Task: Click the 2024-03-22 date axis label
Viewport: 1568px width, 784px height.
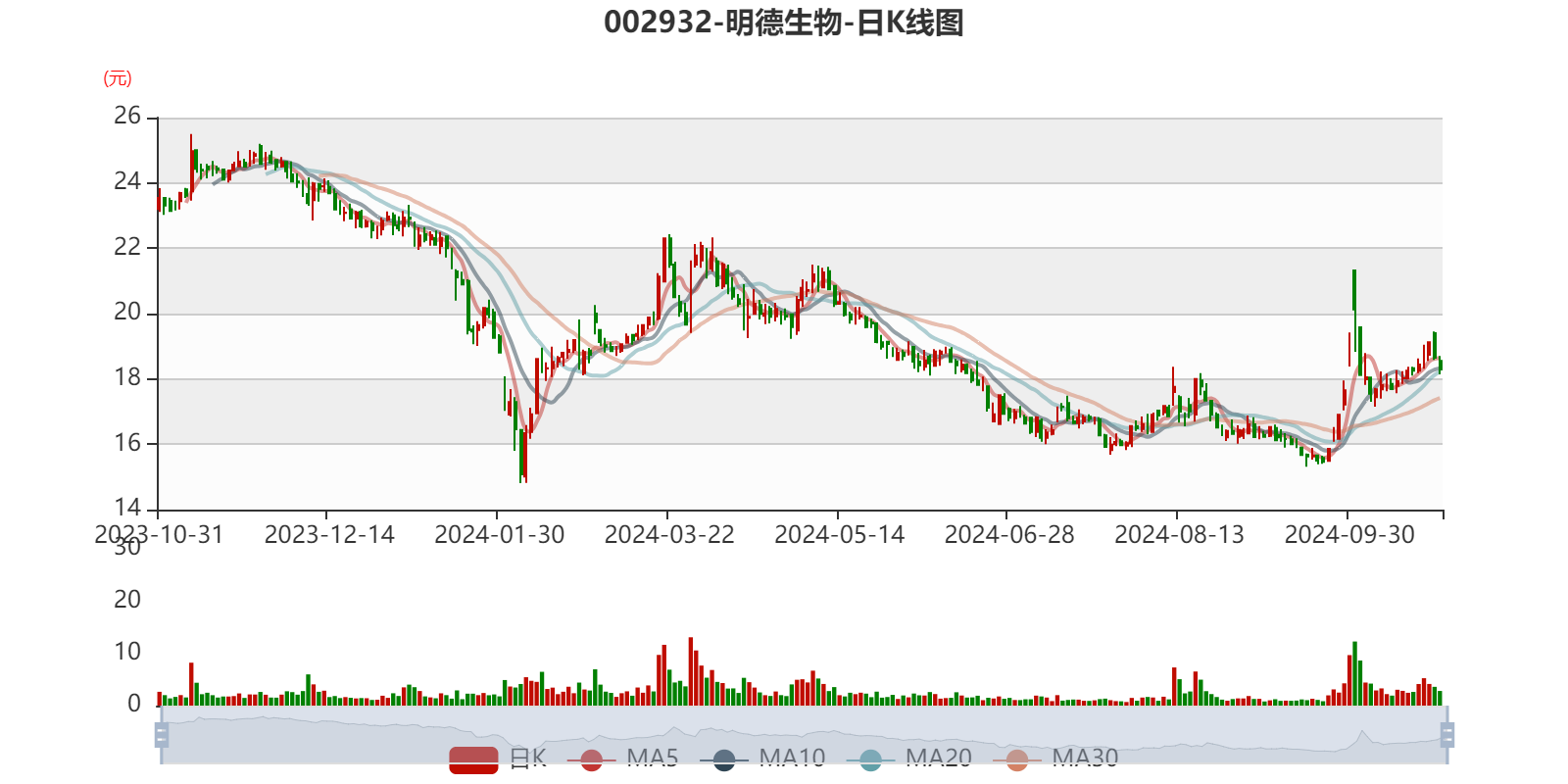Action: tap(669, 535)
